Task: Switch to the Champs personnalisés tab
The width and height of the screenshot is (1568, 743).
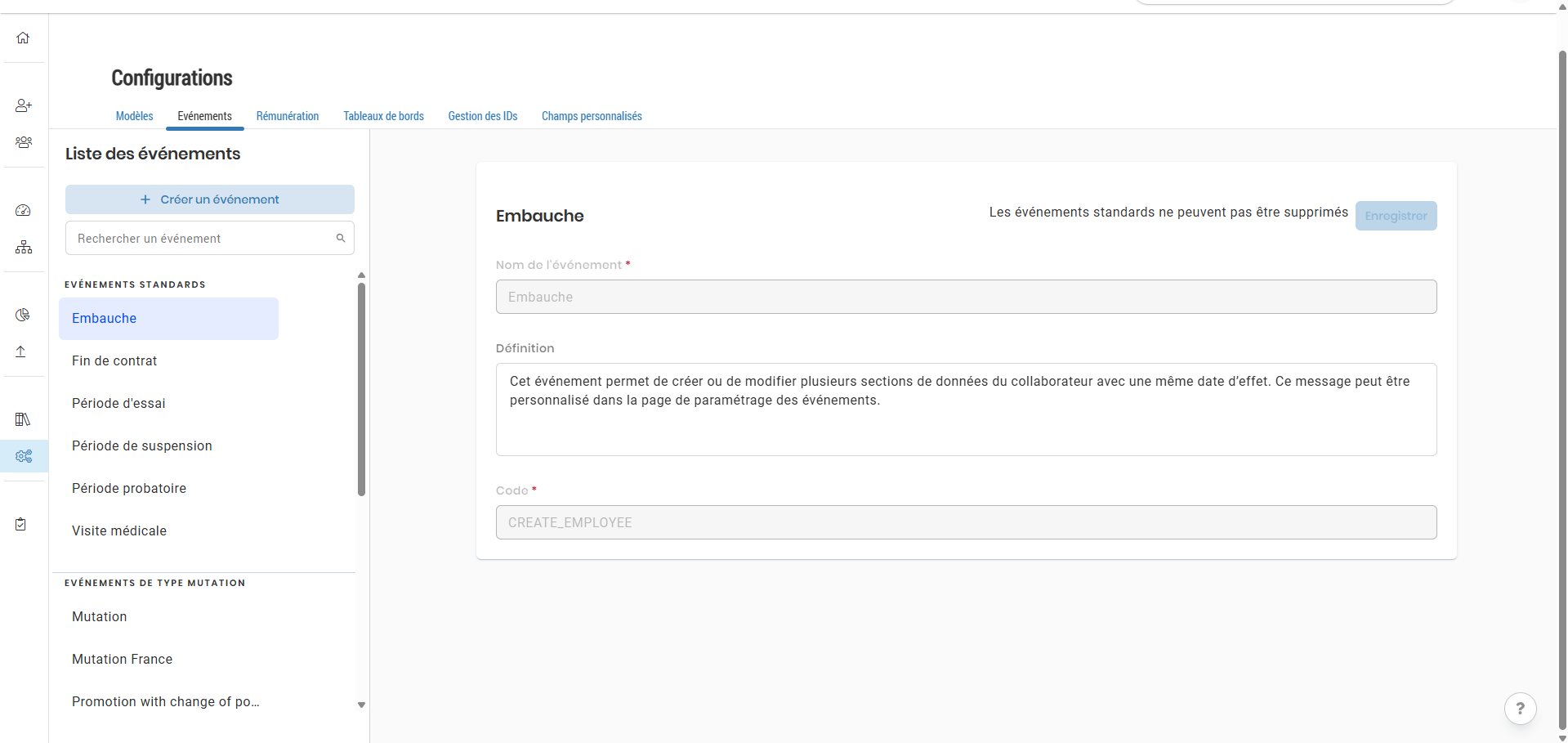Action: (592, 116)
